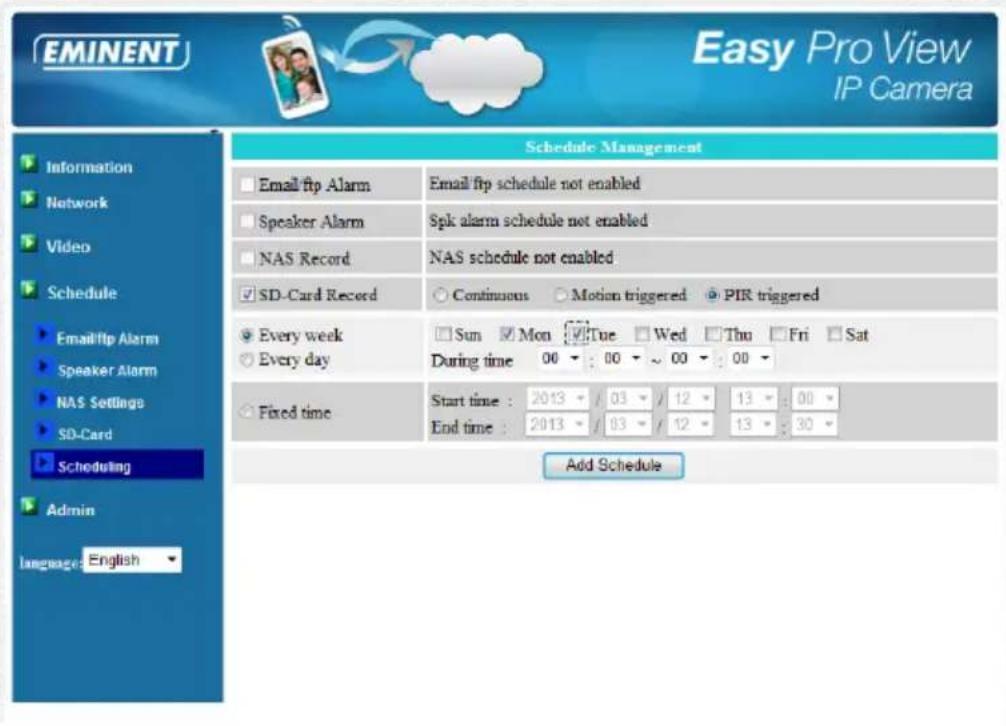Open the End time minute dropdown

pyautogui.click(x=815, y=425)
